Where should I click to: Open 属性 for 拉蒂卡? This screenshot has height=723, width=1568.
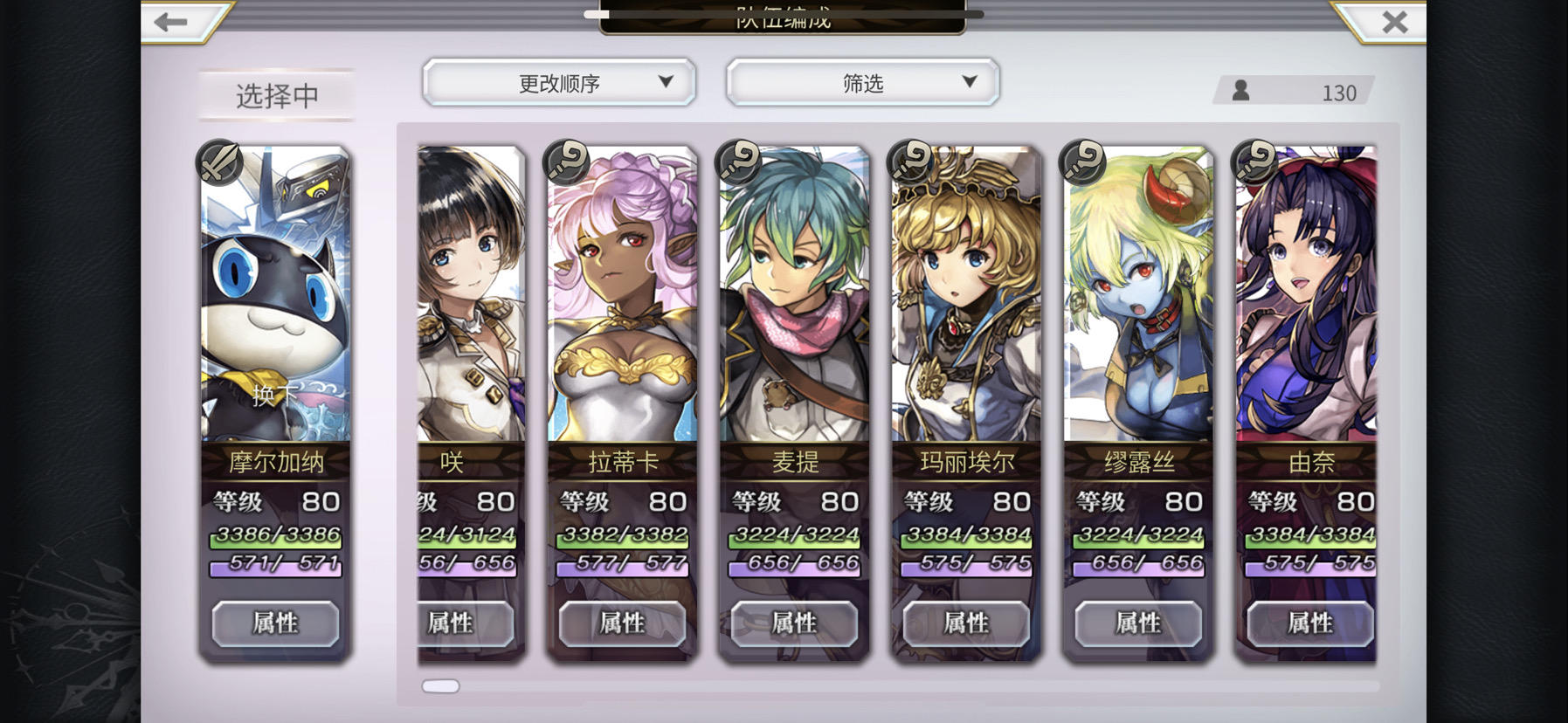coord(622,623)
